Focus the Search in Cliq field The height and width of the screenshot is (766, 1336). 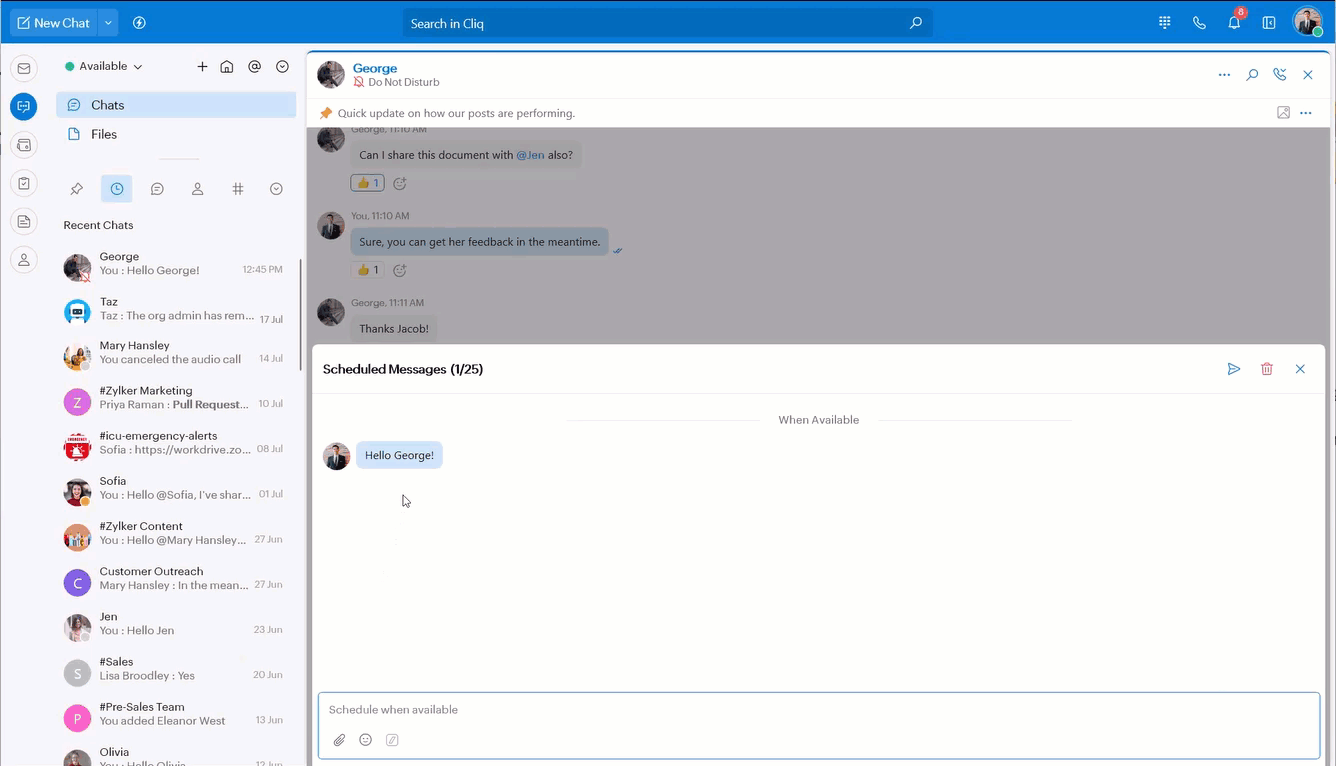[x=667, y=23]
